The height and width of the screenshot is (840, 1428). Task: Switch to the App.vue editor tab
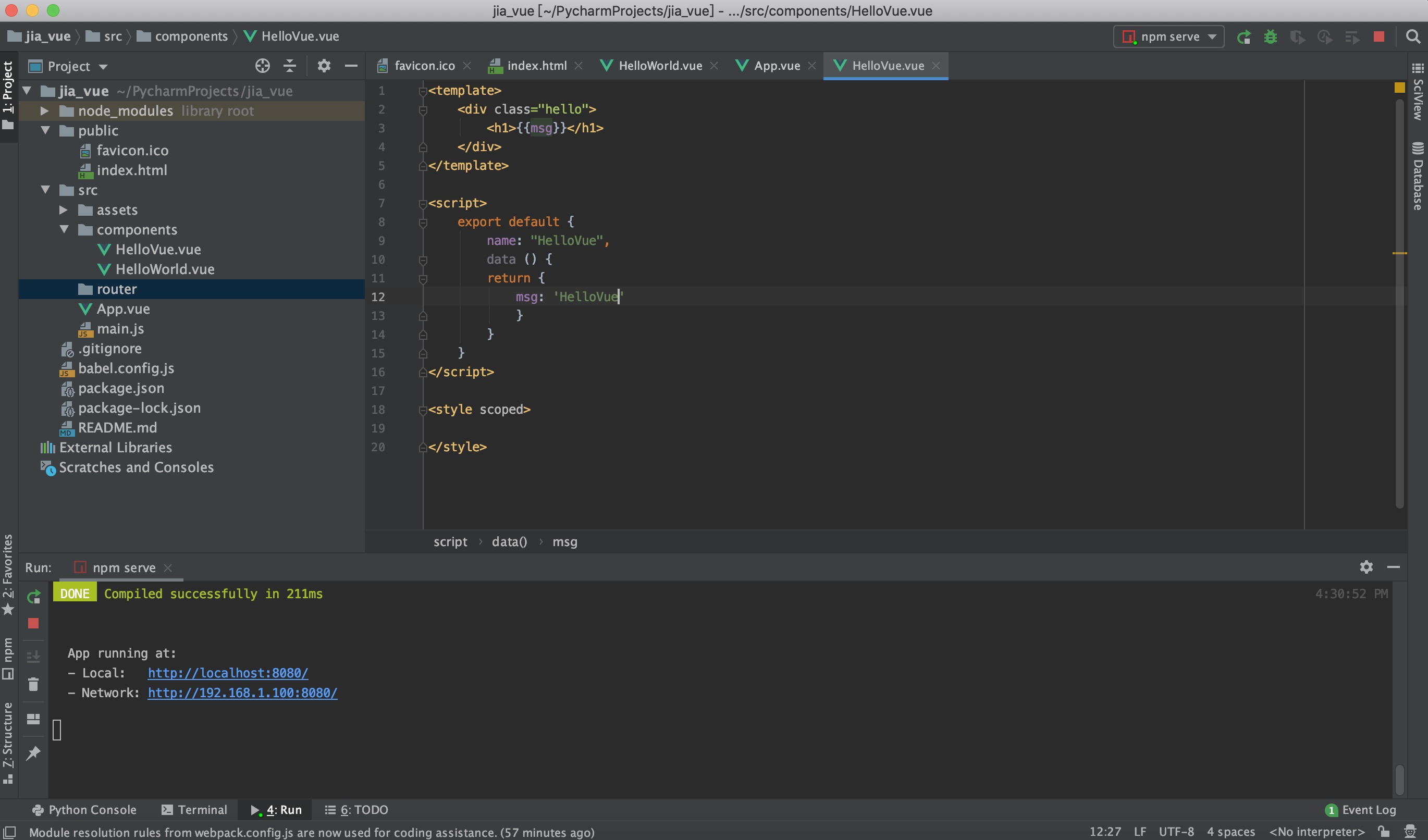pos(776,66)
